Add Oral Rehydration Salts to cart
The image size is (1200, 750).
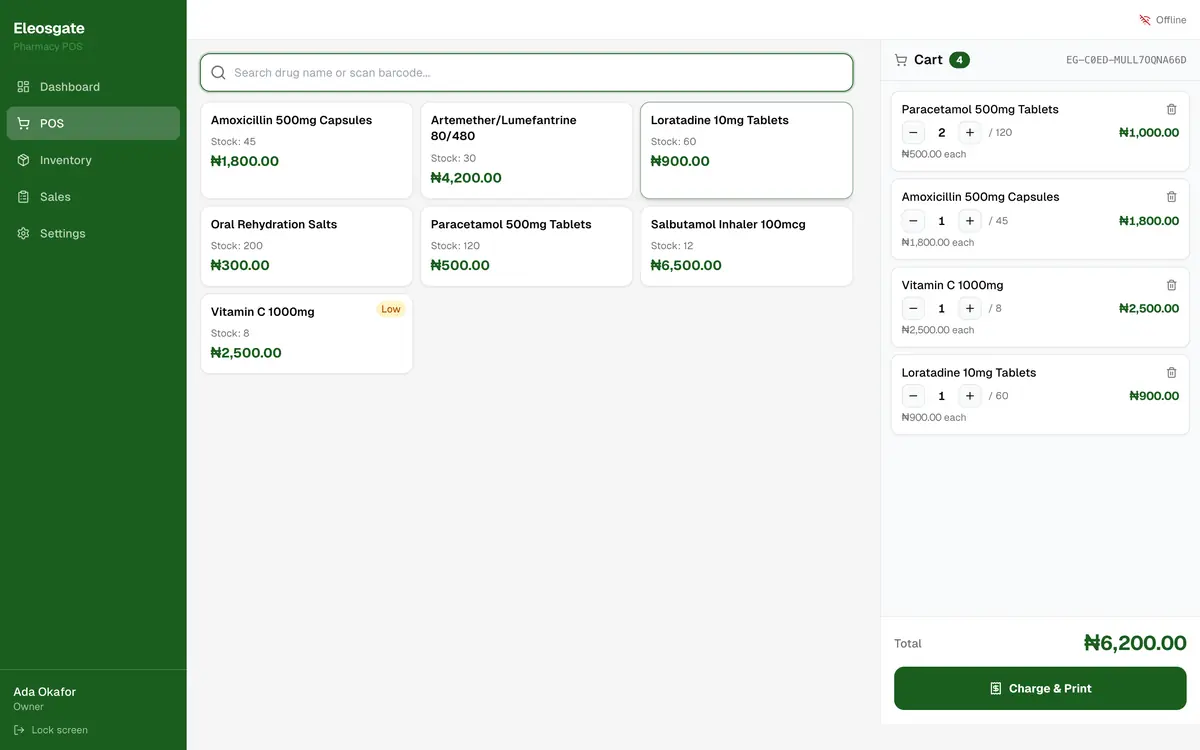(x=307, y=246)
